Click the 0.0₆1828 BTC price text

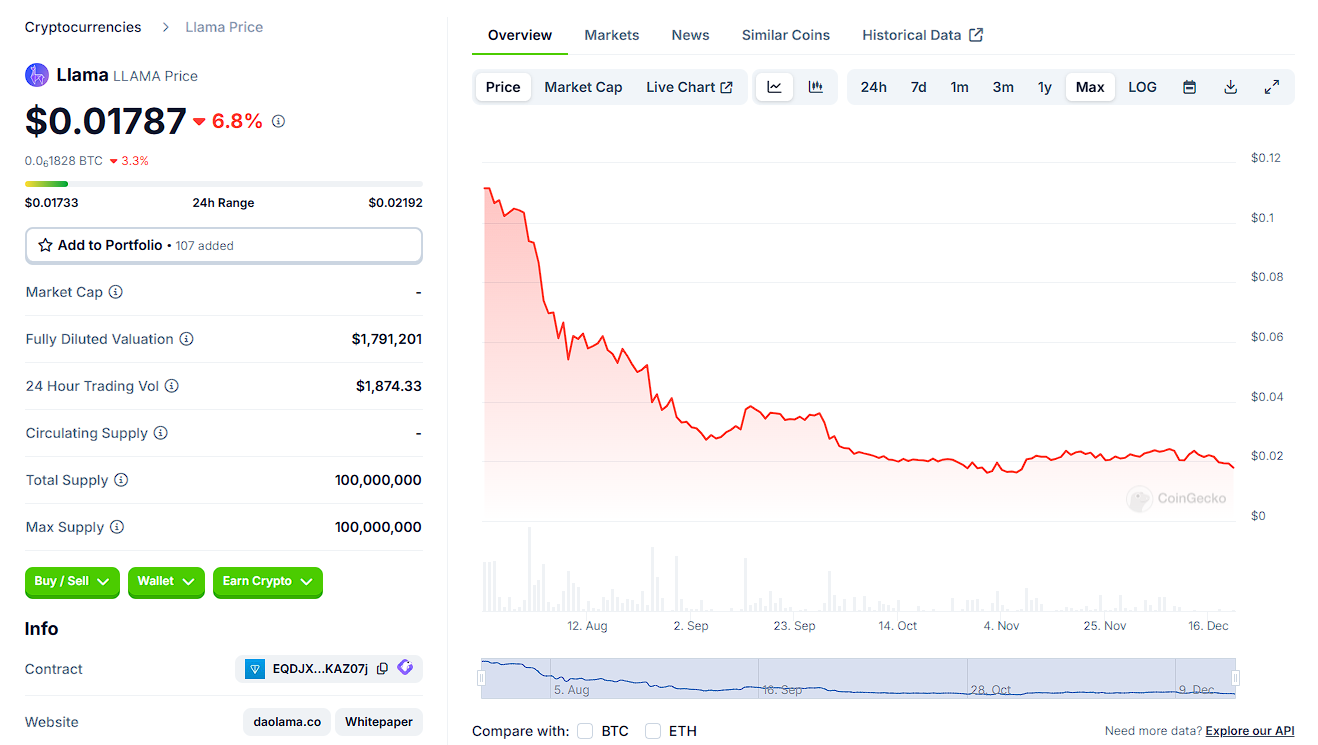tap(64, 161)
